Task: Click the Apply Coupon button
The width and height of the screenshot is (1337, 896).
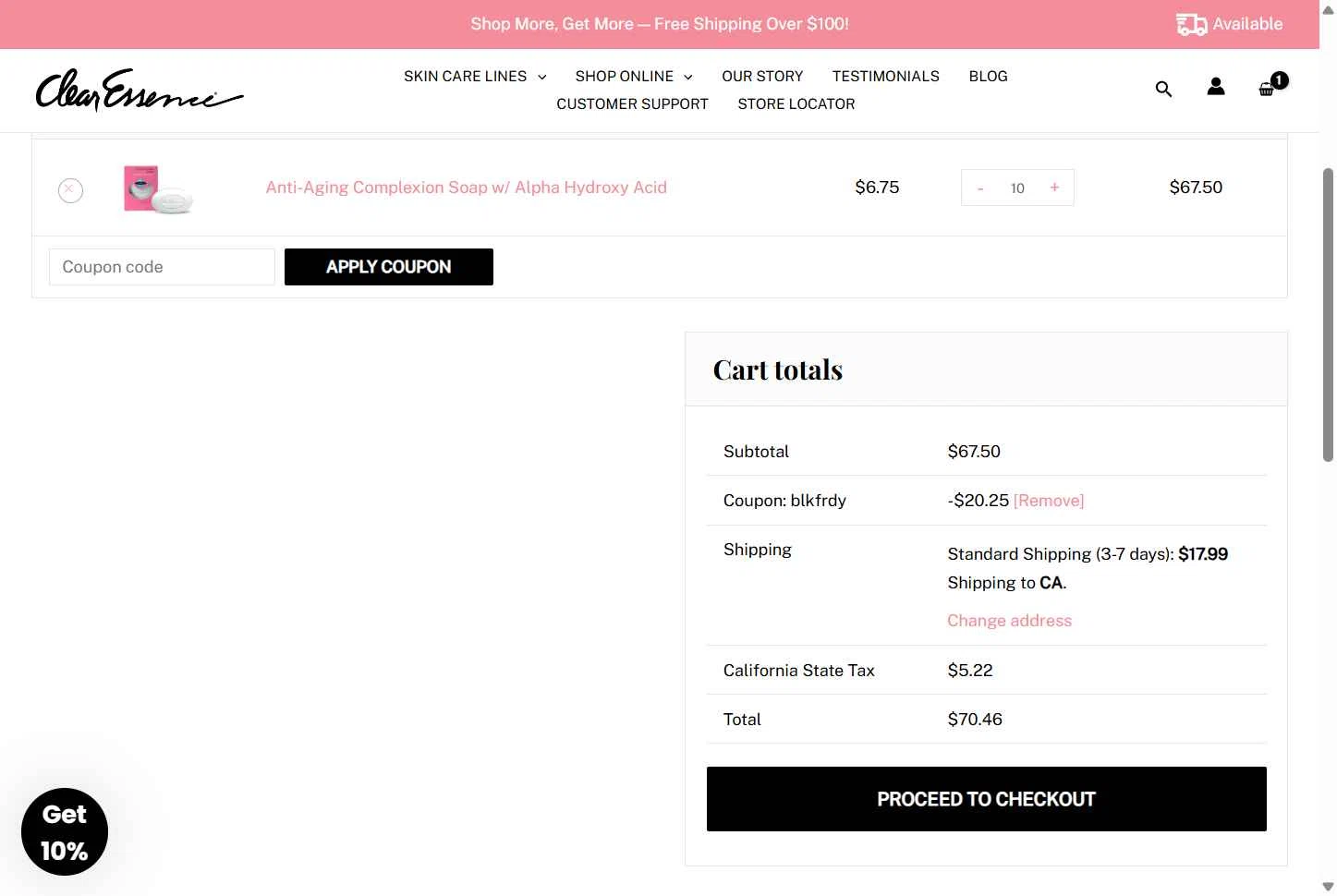Action: 389,267
